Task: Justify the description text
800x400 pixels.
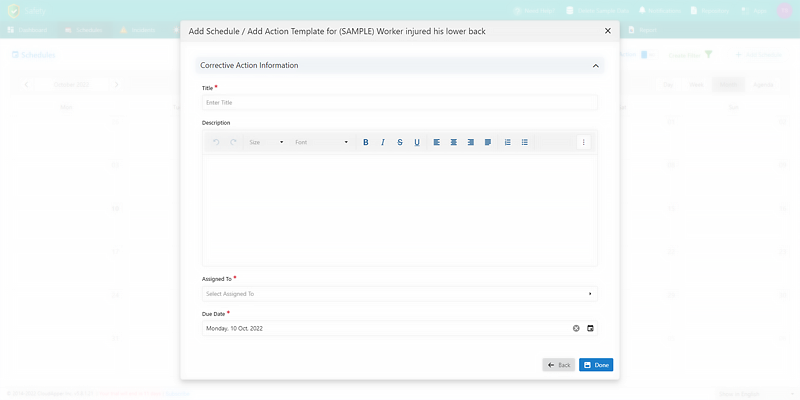Action: tap(488, 142)
